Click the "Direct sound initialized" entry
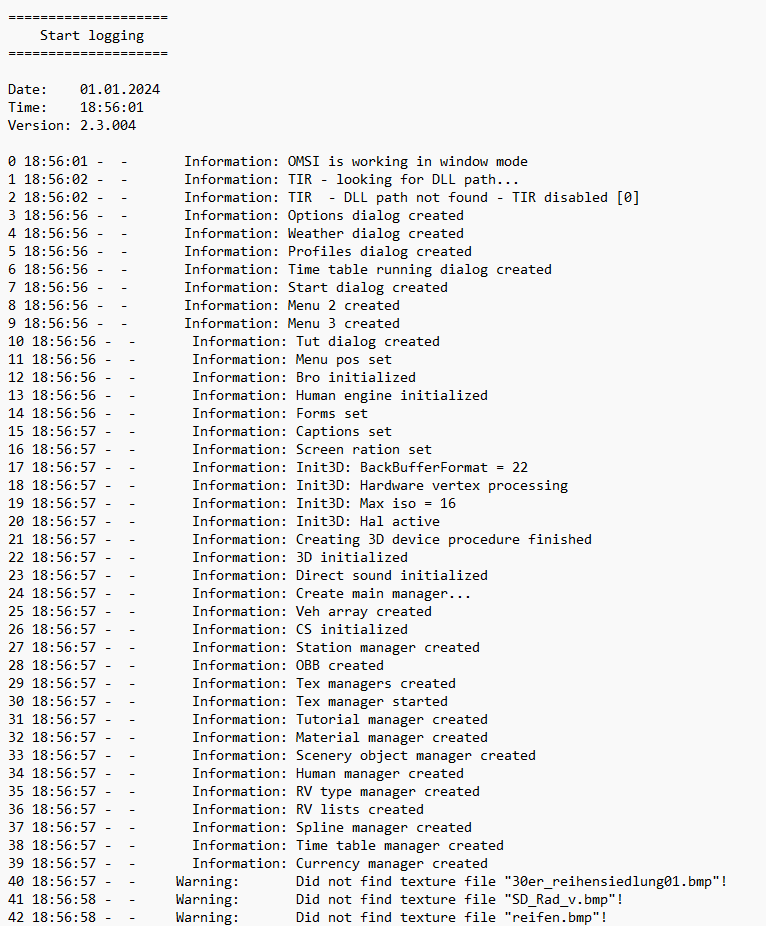The height and width of the screenshot is (926, 766). coord(391,575)
